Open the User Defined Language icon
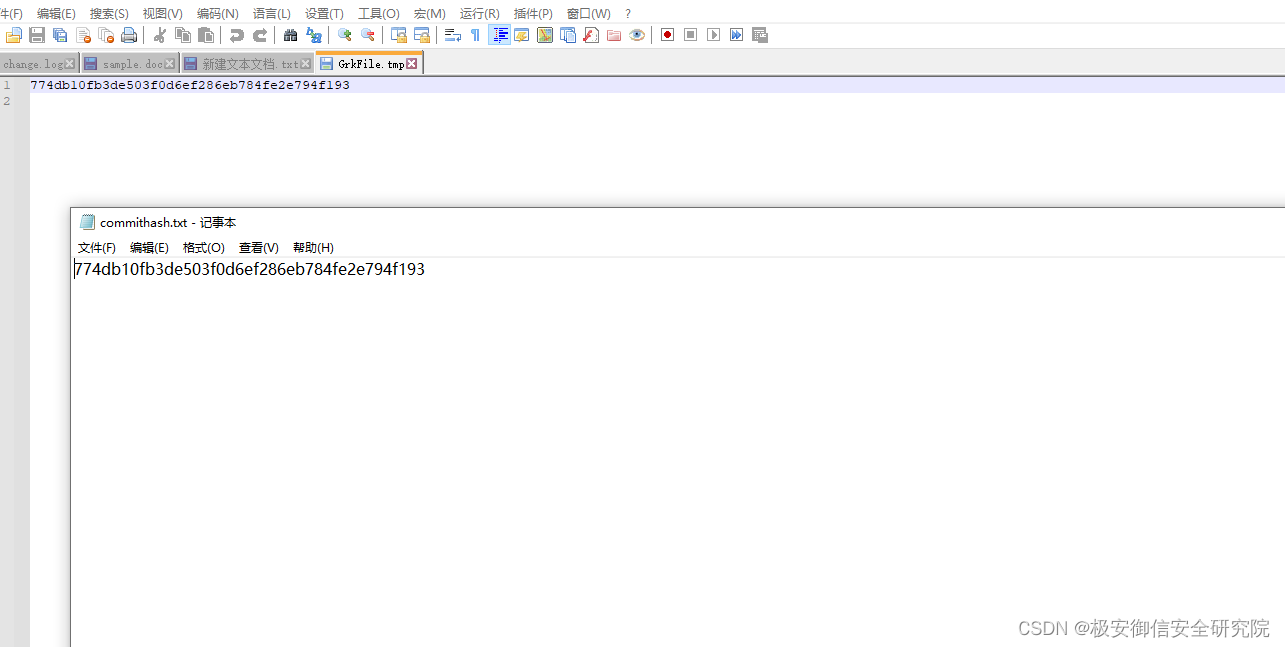1285x647 pixels. [x=521, y=35]
